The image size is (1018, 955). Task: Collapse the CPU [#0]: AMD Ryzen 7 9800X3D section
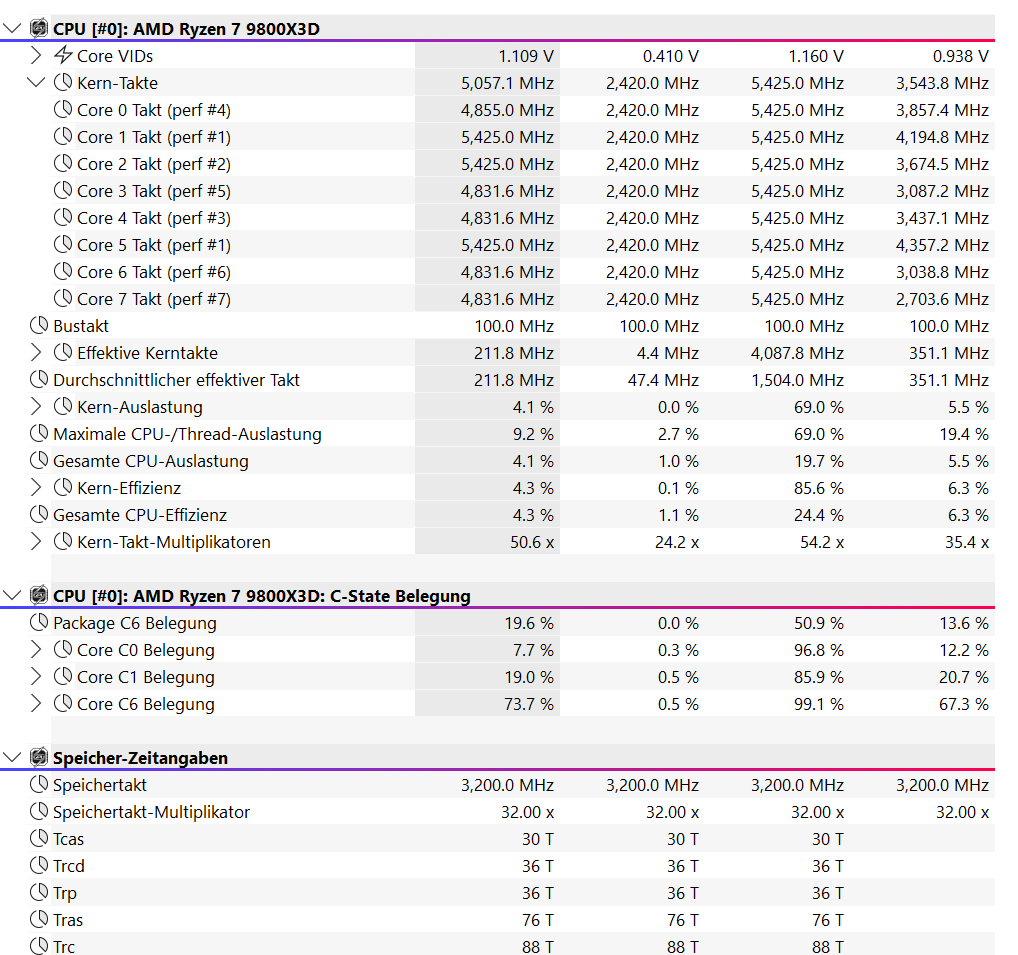coord(12,29)
